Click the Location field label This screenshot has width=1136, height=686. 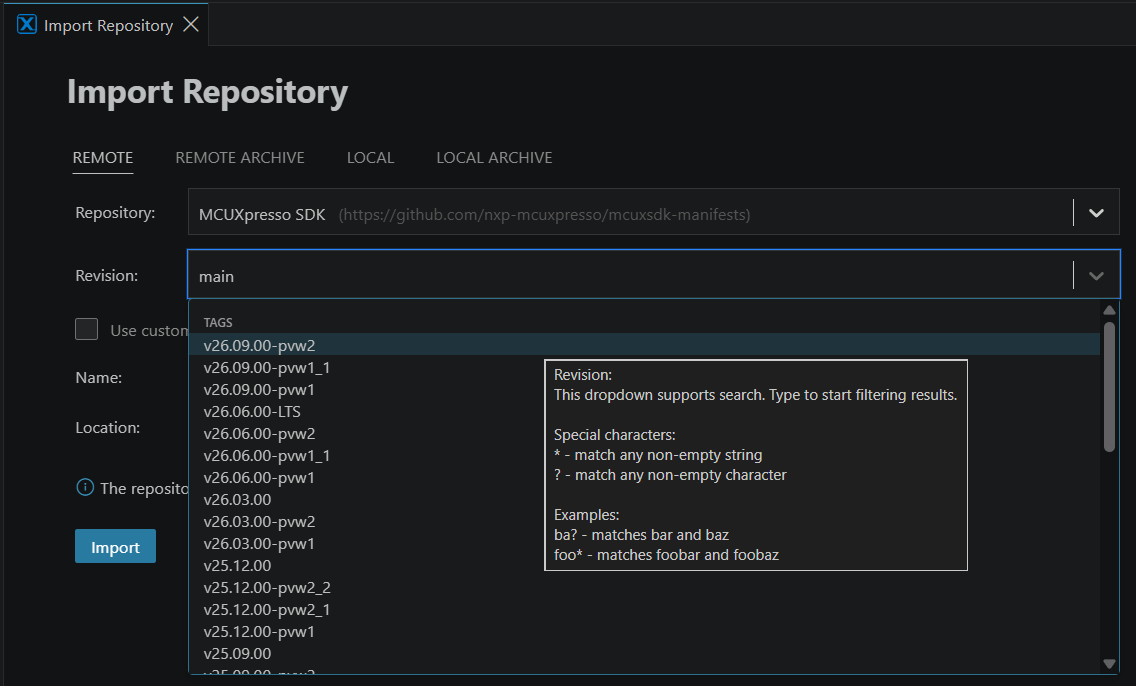coord(108,427)
